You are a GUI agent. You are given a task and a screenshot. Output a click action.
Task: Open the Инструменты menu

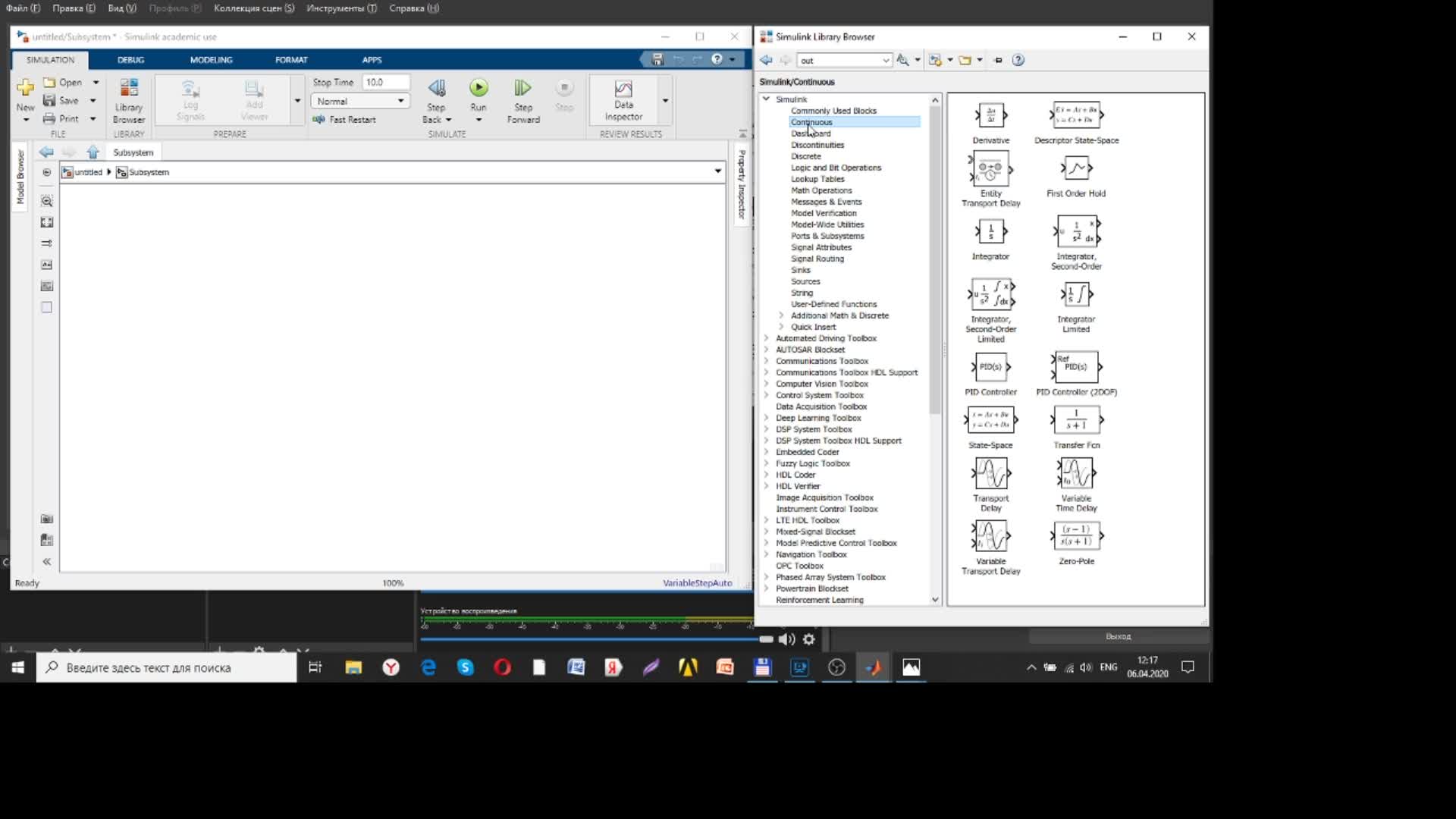point(341,8)
